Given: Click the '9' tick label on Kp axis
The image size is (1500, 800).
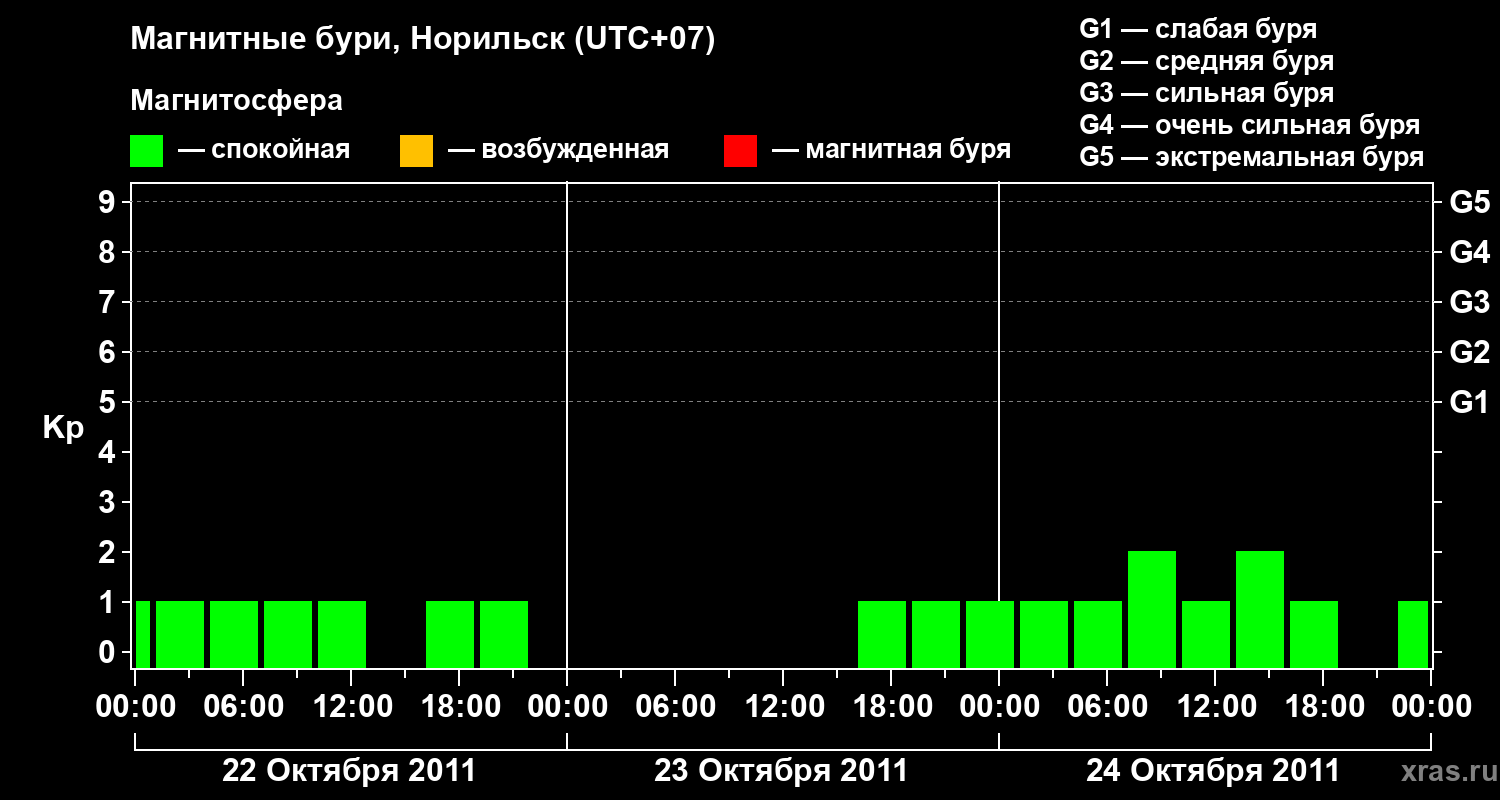Looking at the screenshot, I should (x=109, y=202).
